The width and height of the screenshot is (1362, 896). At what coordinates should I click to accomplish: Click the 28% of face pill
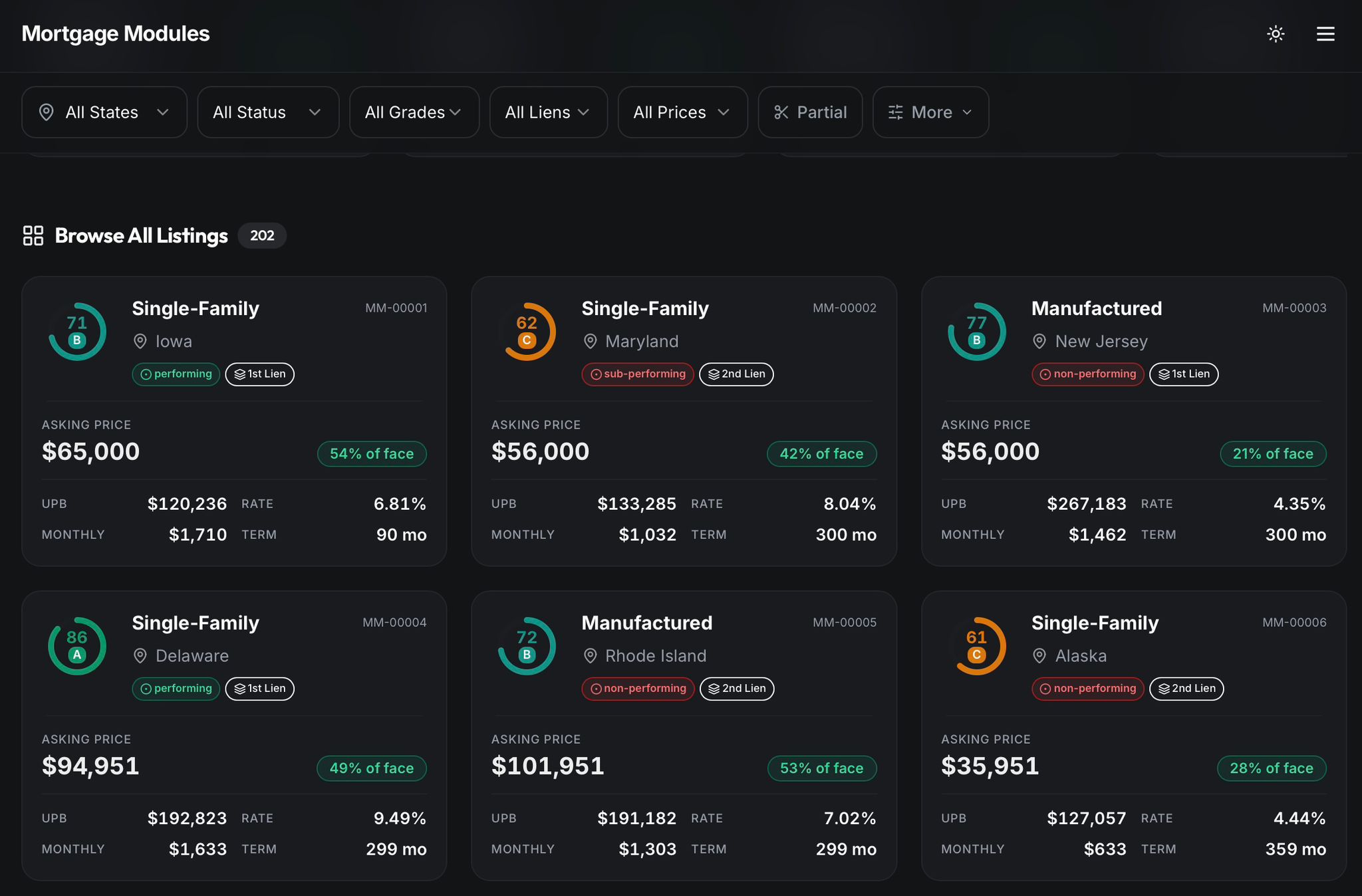pyautogui.click(x=1272, y=768)
